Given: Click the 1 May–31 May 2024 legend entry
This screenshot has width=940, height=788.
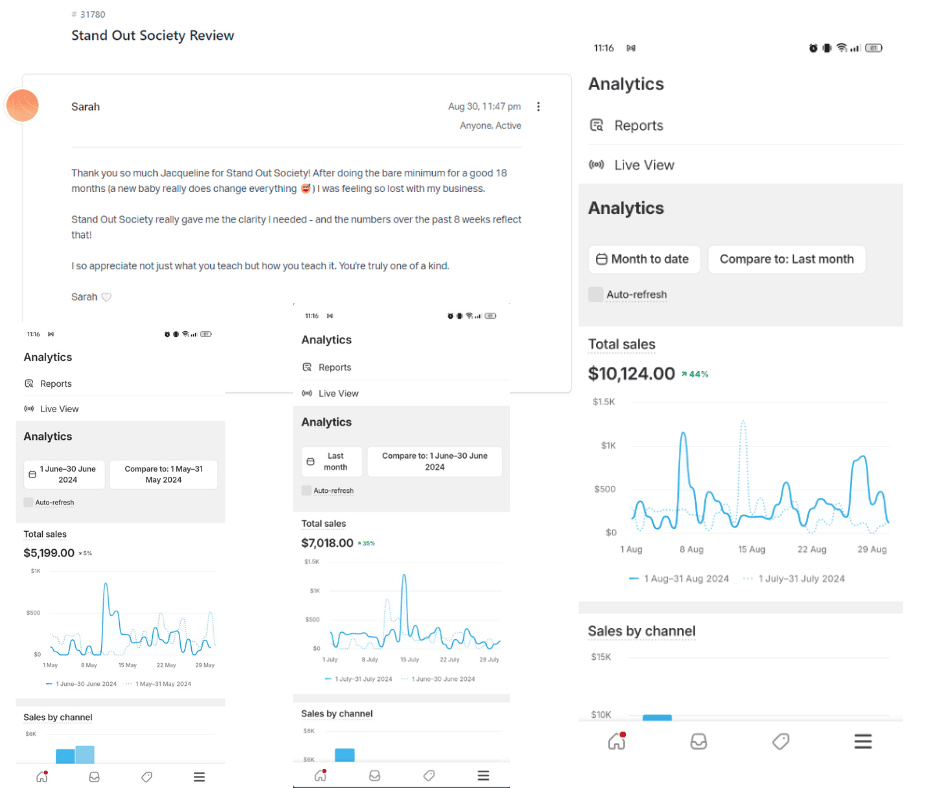Looking at the screenshot, I should pos(158,684).
